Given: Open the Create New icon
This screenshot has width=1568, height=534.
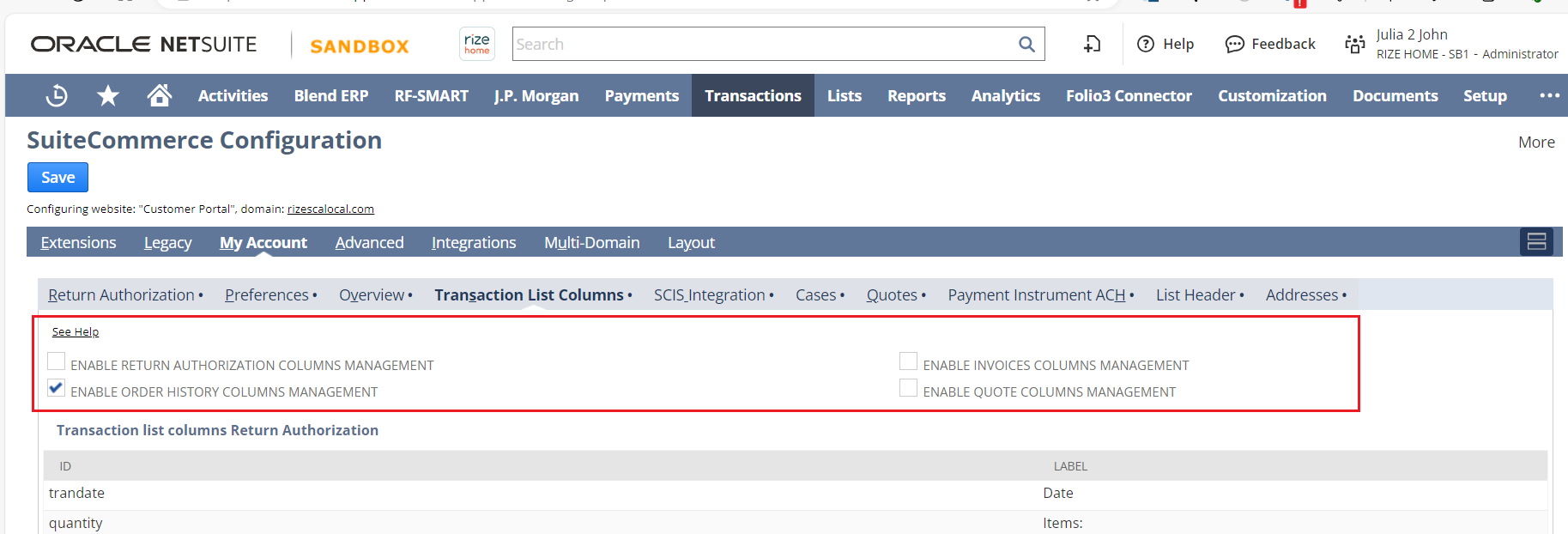Looking at the screenshot, I should click(x=1092, y=44).
